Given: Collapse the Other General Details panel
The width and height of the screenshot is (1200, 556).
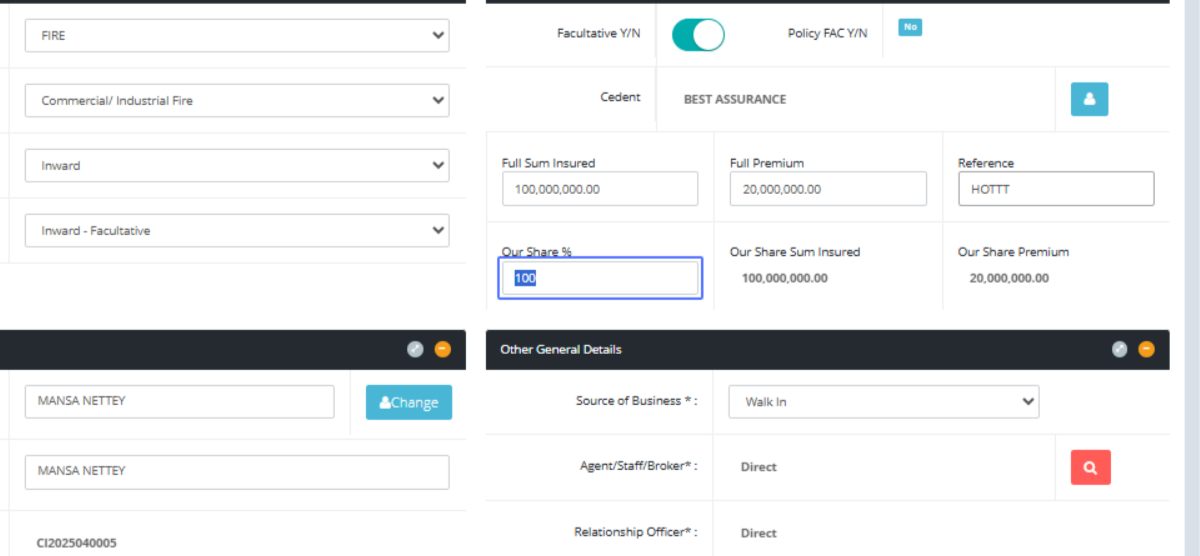Looking at the screenshot, I should 1146,349.
